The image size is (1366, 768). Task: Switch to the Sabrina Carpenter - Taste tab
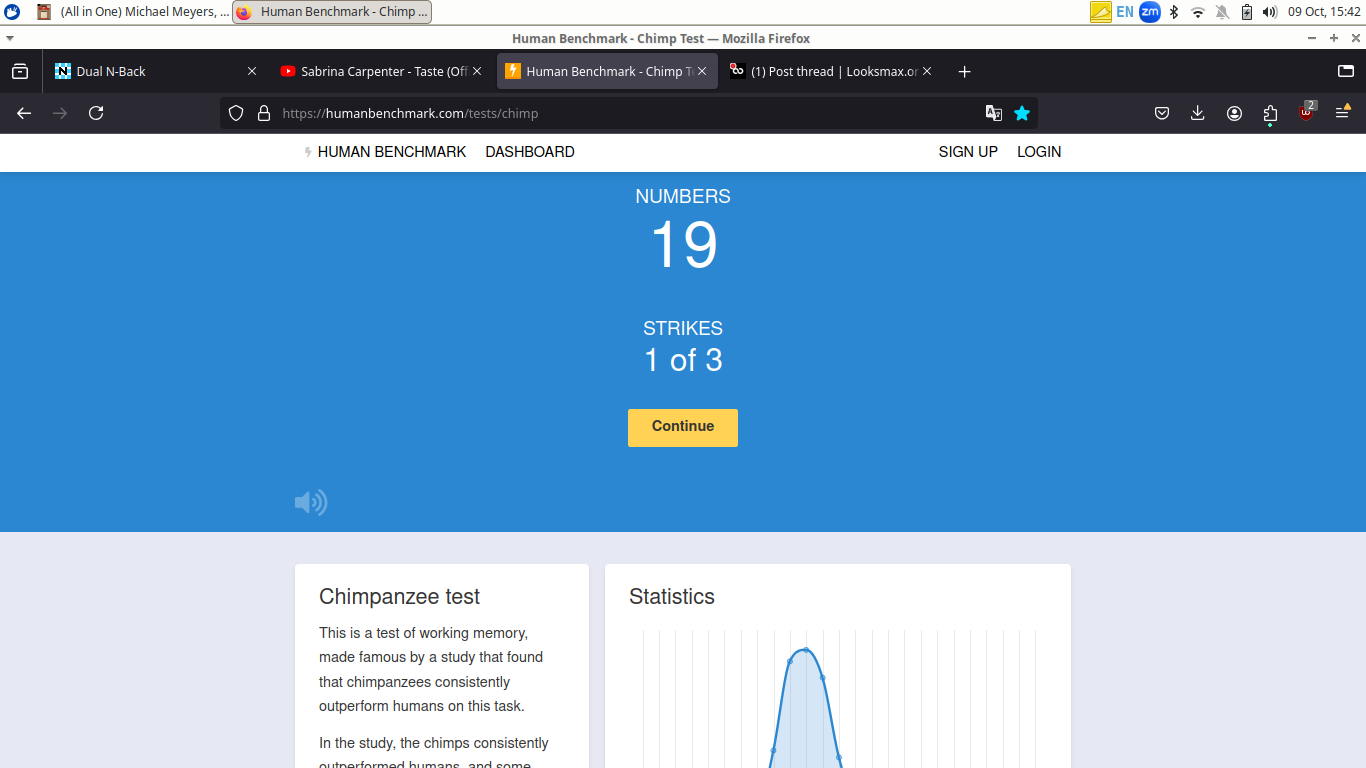coord(382,71)
